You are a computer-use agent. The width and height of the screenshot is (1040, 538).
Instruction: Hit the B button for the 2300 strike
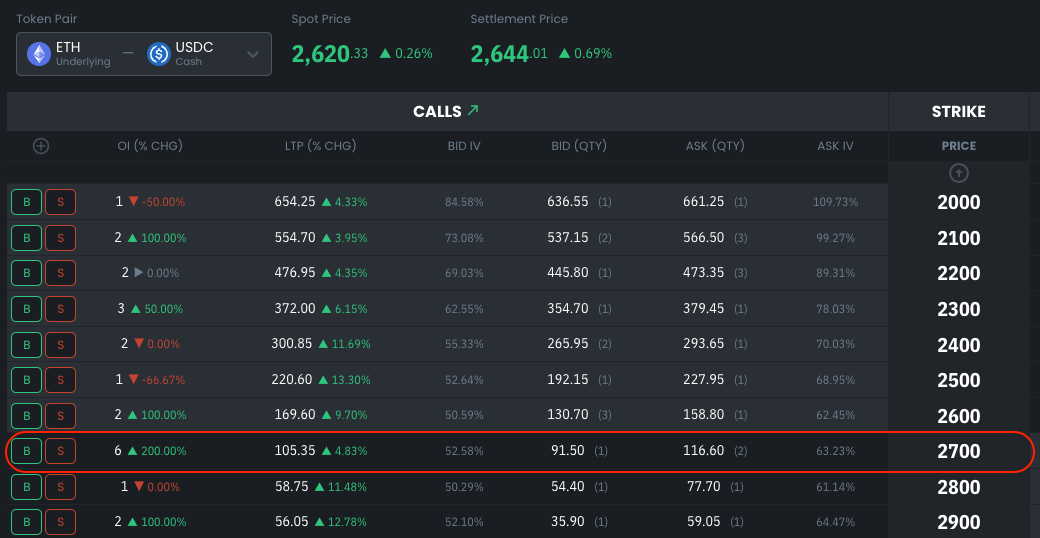(26, 309)
